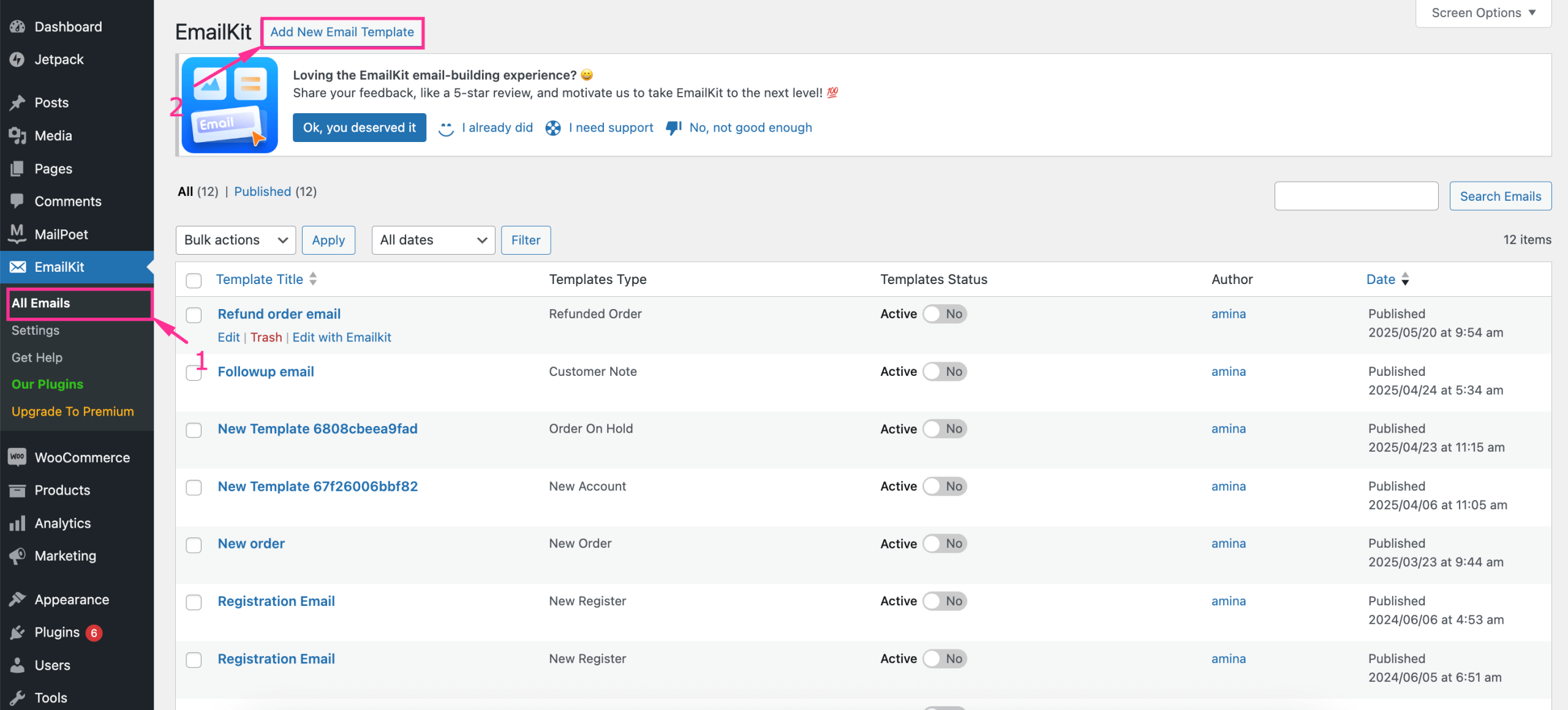The width and height of the screenshot is (1568, 710).
Task: Open EmailKit Settings submenu item
Action: pos(36,331)
